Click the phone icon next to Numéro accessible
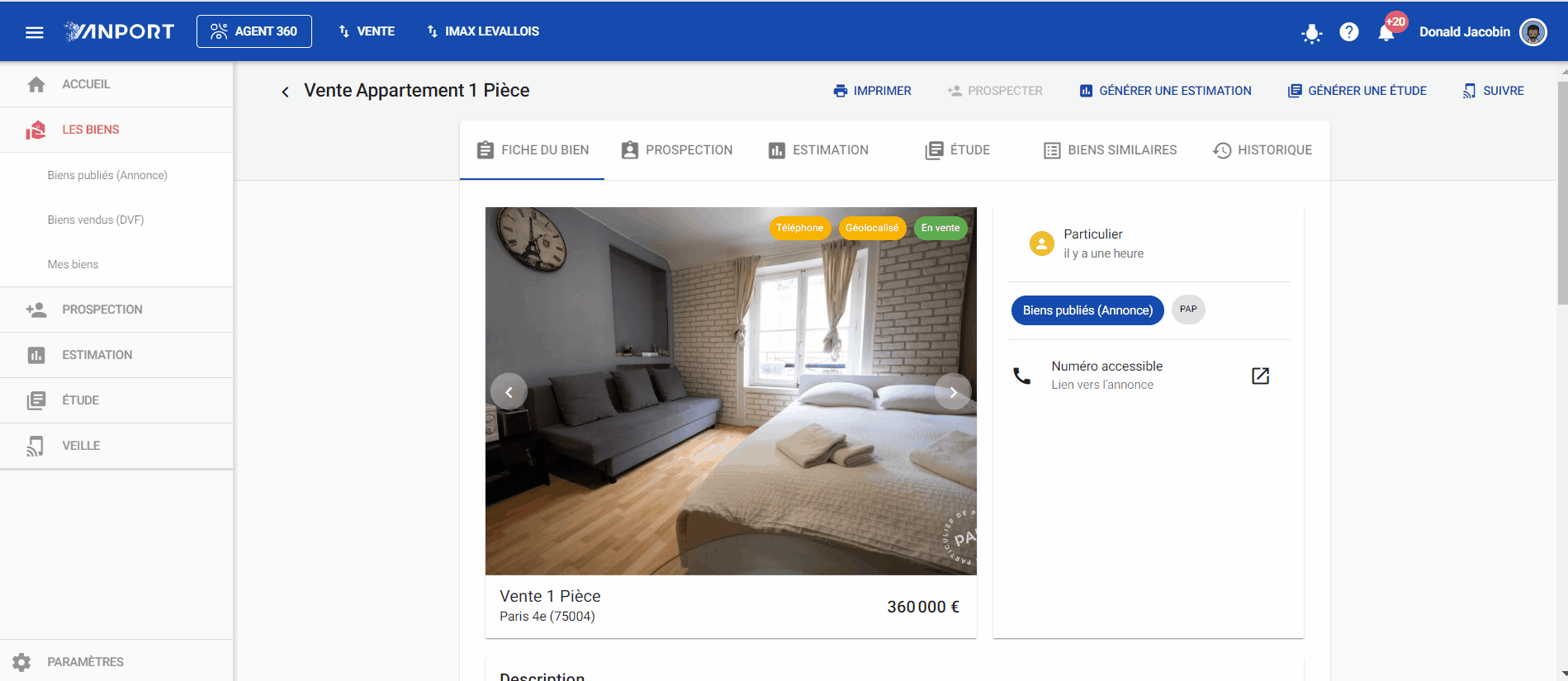The height and width of the screenshot is (681, 1568). (x=1022, y=376)
